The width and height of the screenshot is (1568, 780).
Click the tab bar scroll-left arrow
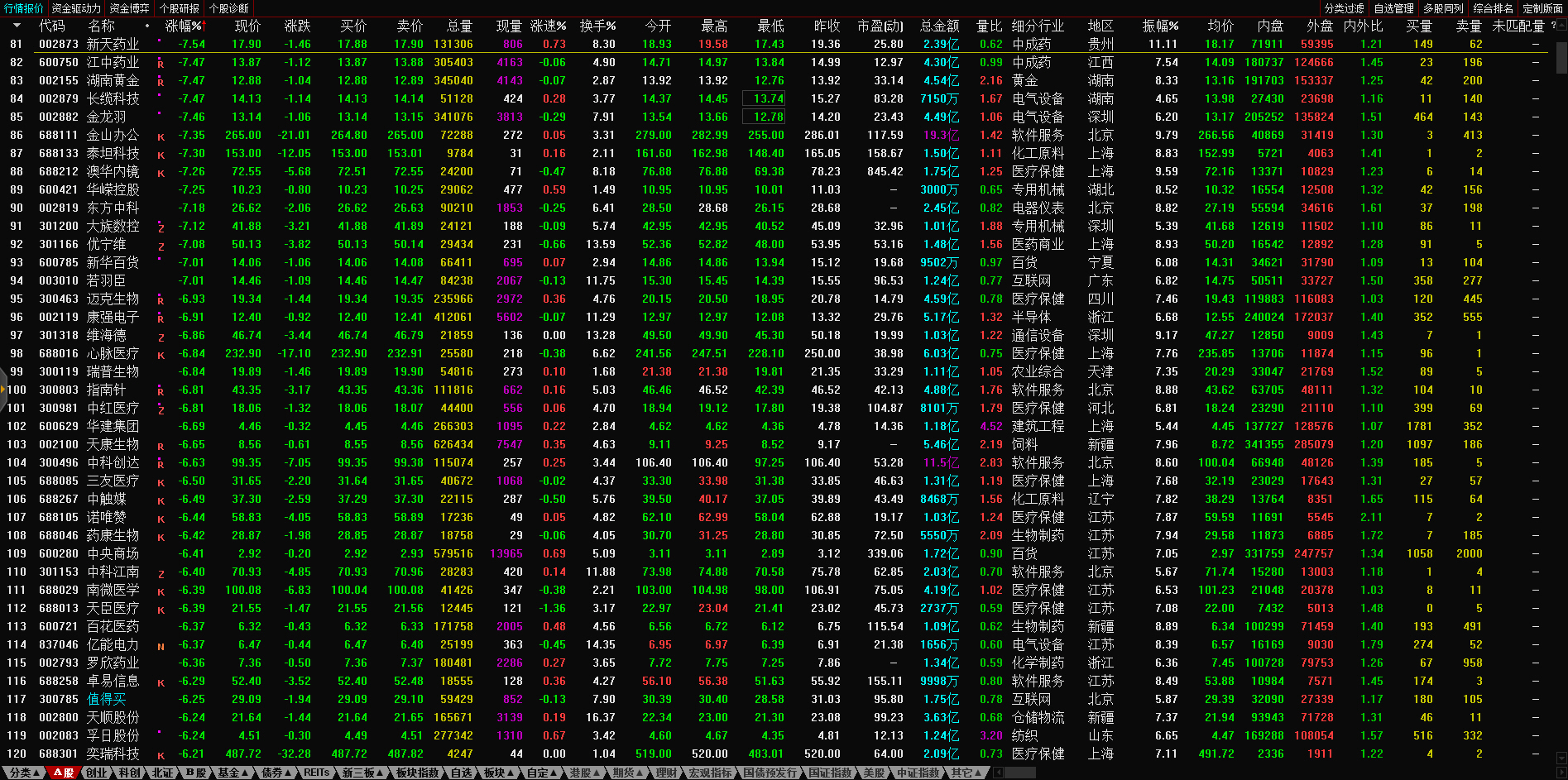tap(998, 773)
